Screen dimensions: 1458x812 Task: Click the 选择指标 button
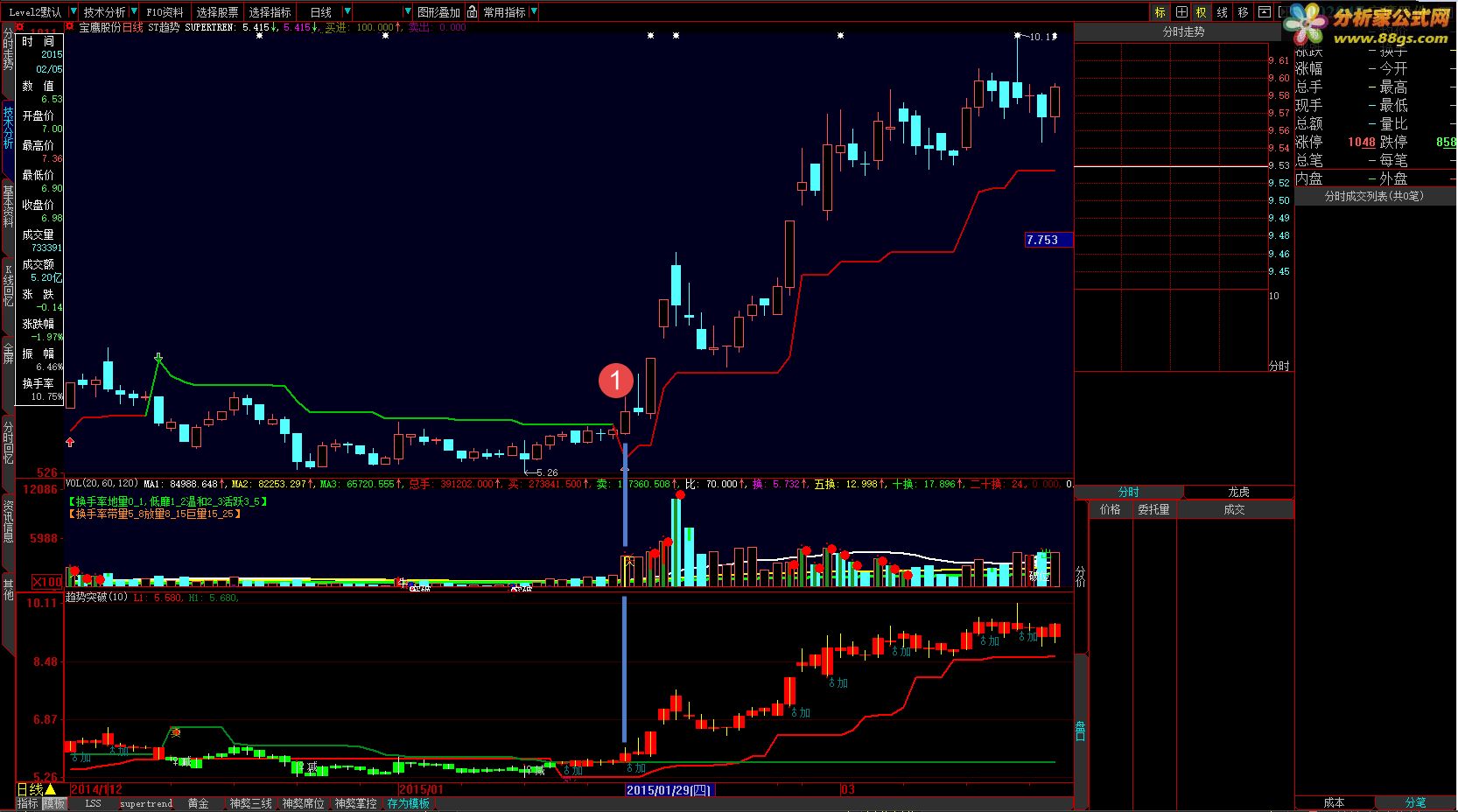pos(270,12)
